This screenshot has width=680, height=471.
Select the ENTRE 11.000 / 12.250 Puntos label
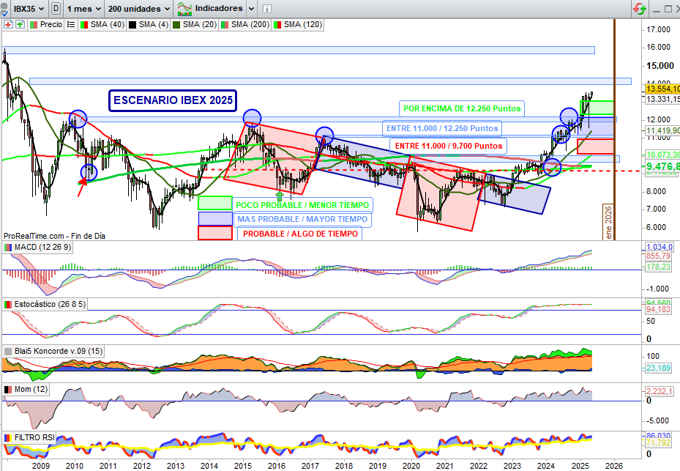pos(442,128)
